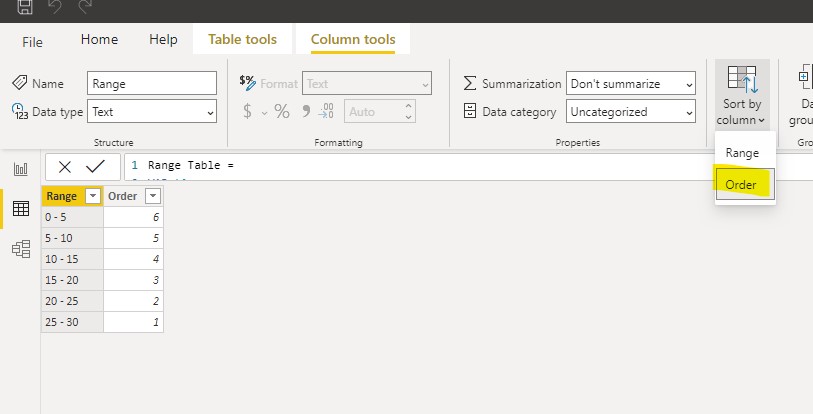Viewport: 813px width, 414px height.
Task: Click the Format paintbrush icon
Action: (x=247, y=82)
